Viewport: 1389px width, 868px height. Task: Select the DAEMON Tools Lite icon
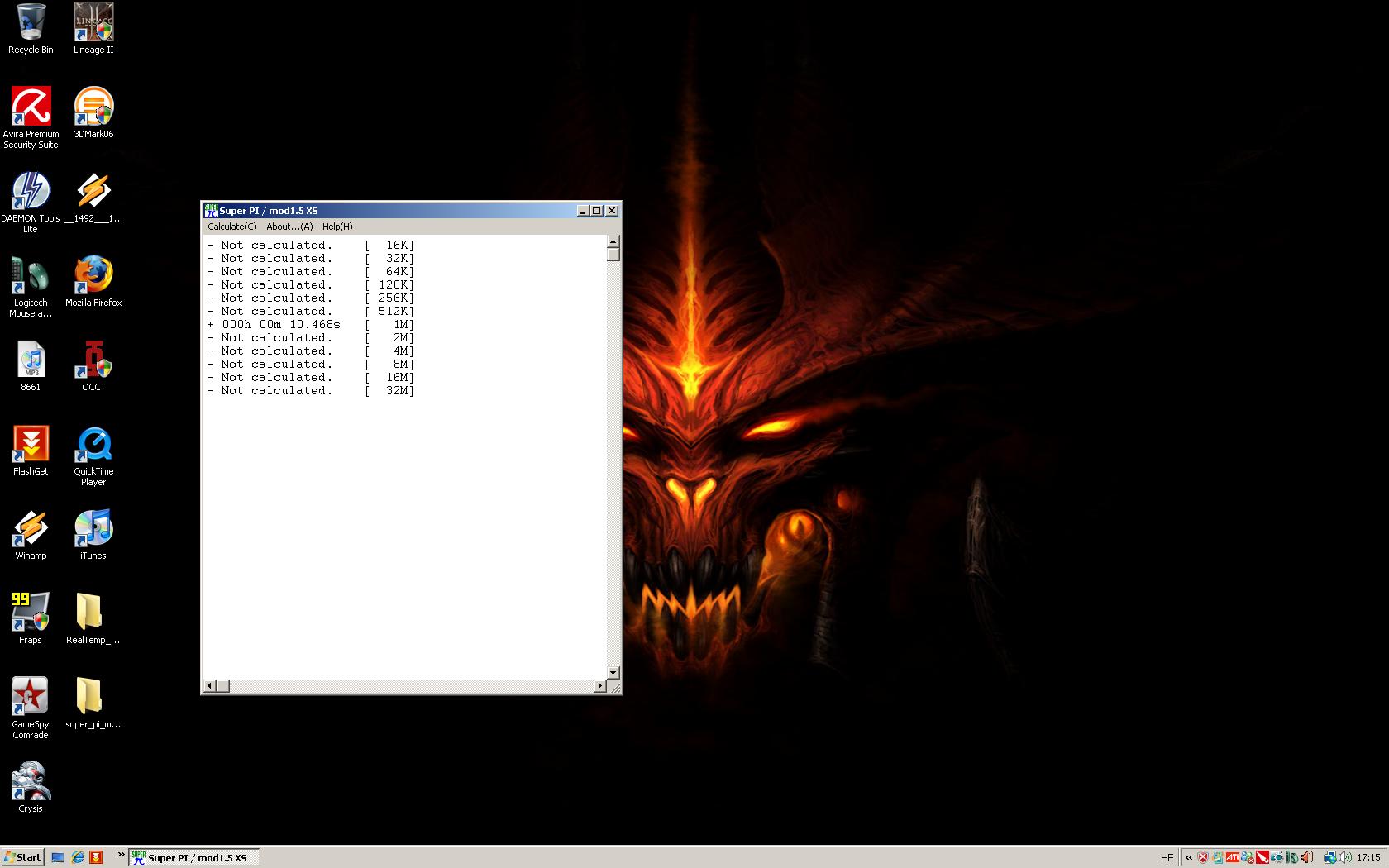click(31, 203)
